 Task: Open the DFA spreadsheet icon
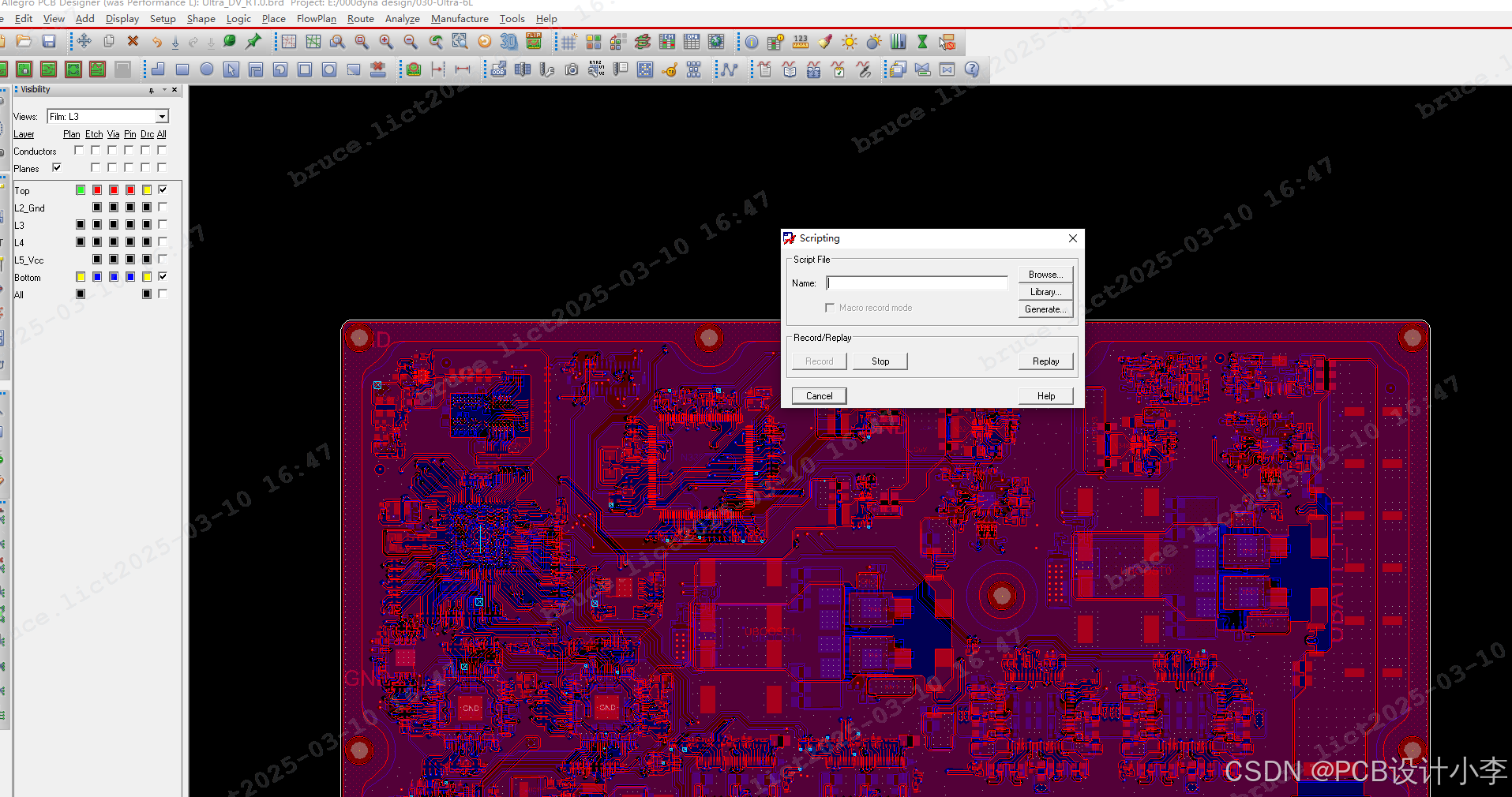(692, 41)
